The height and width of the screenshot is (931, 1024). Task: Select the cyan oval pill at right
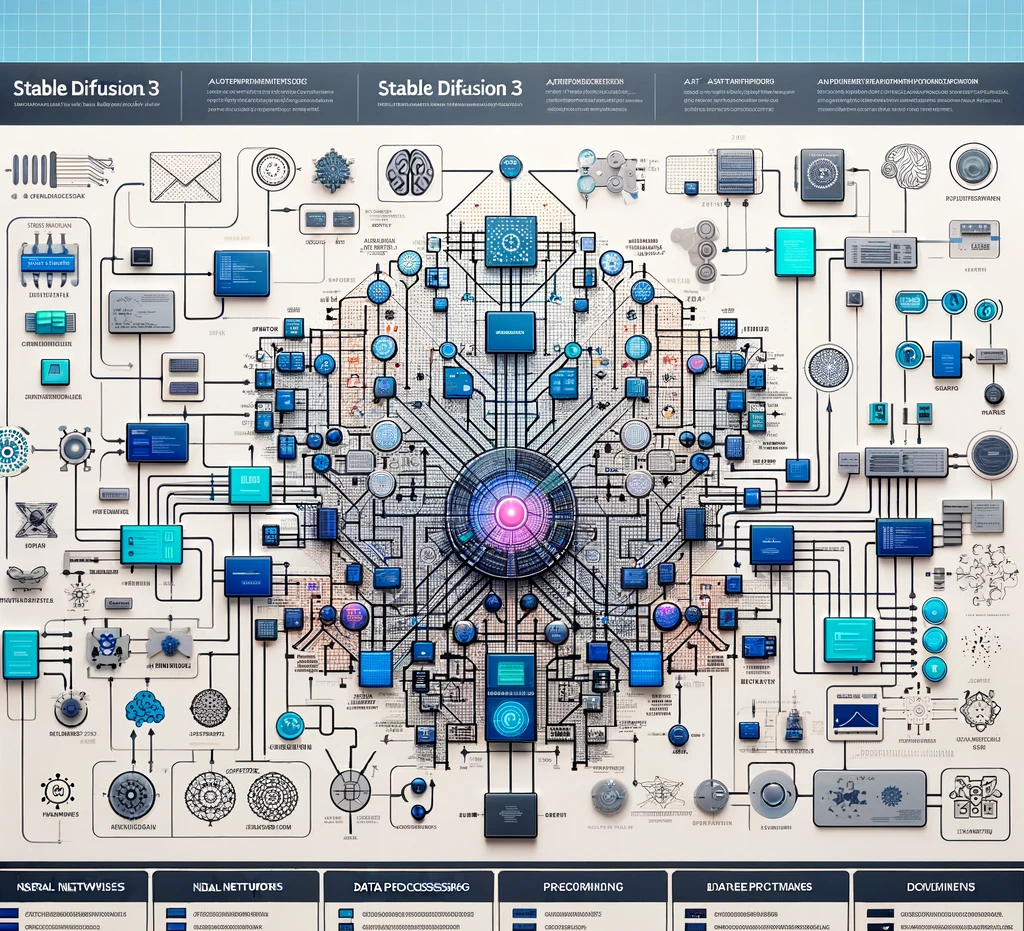[x=911, y=301]
